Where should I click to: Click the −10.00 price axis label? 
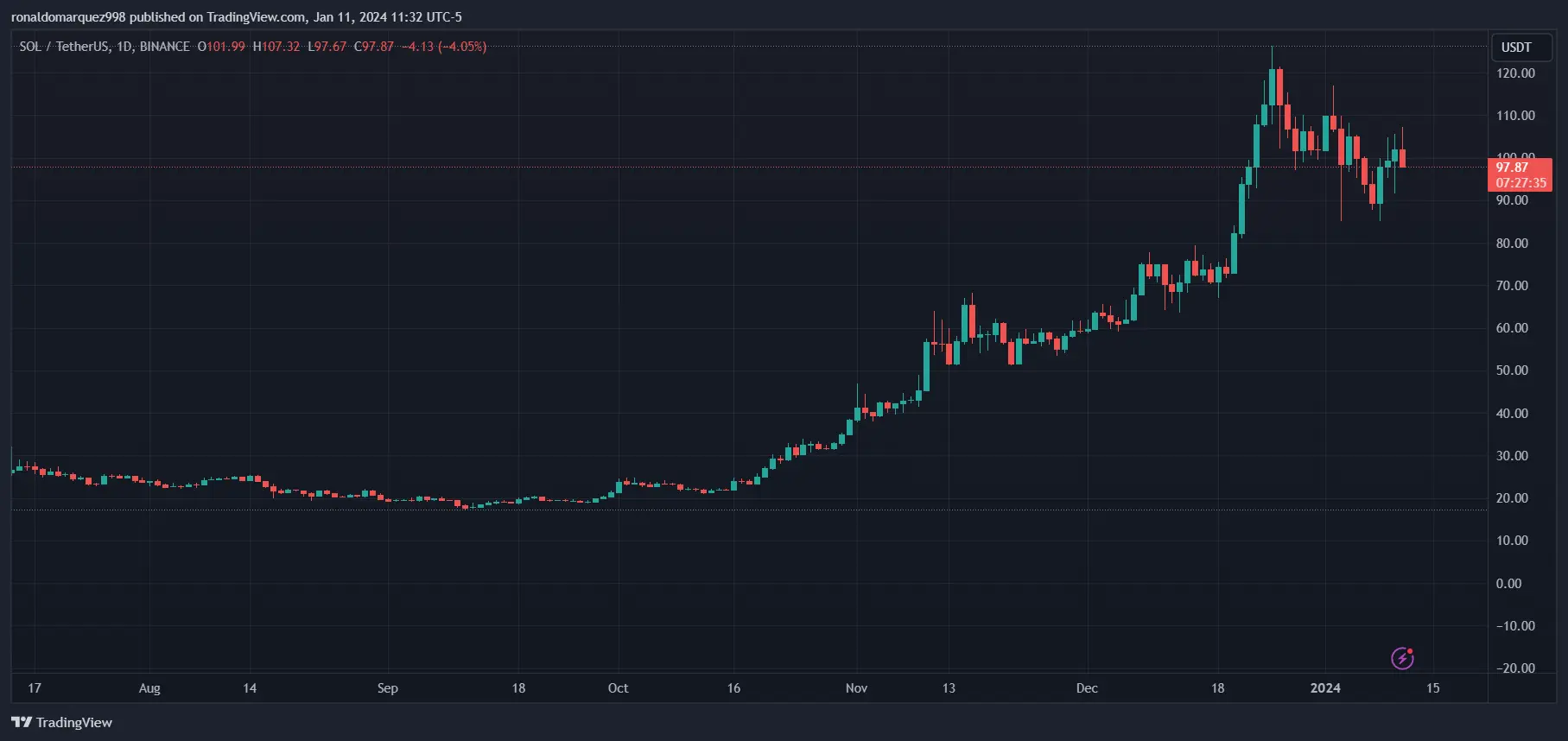[x=1515, y=626]
